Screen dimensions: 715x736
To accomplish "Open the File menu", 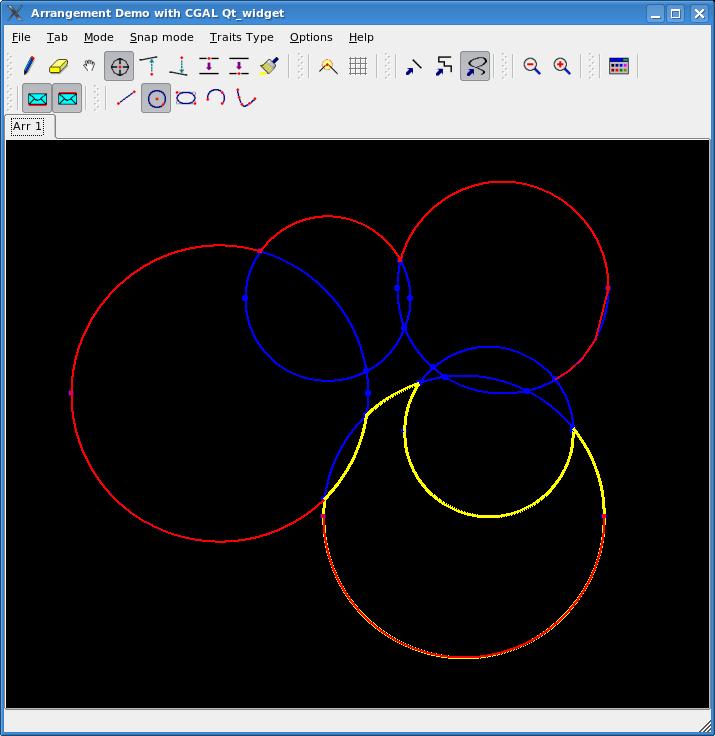I will point(21,37).
